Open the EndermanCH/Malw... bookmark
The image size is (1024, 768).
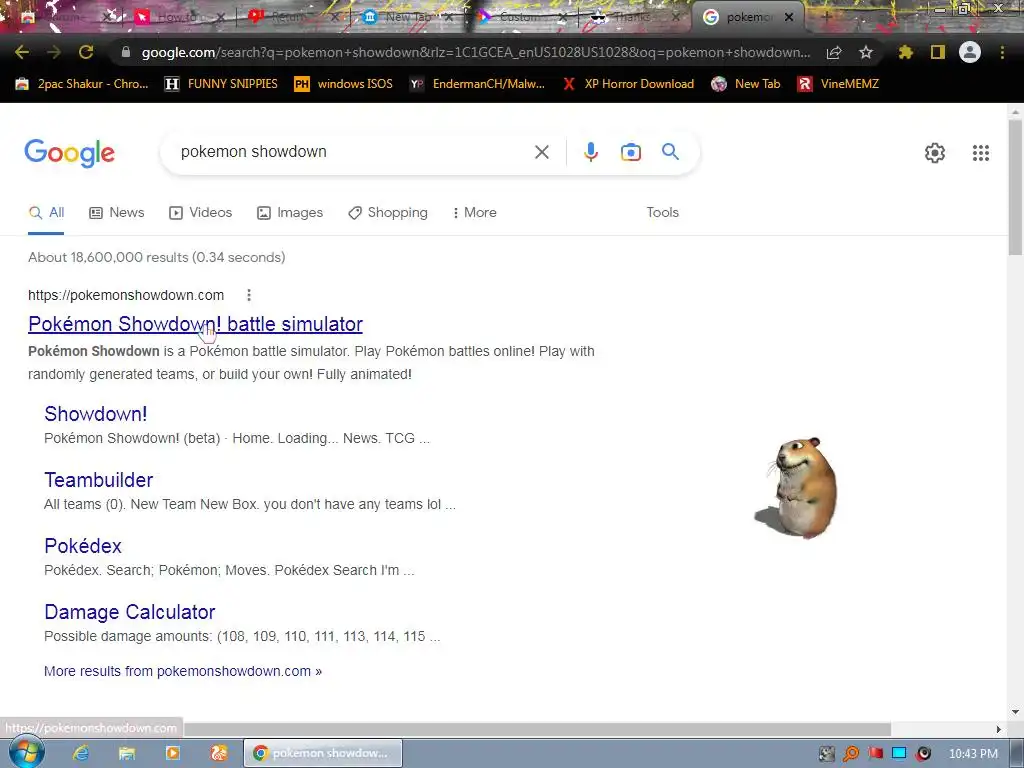tap(477, 84)
